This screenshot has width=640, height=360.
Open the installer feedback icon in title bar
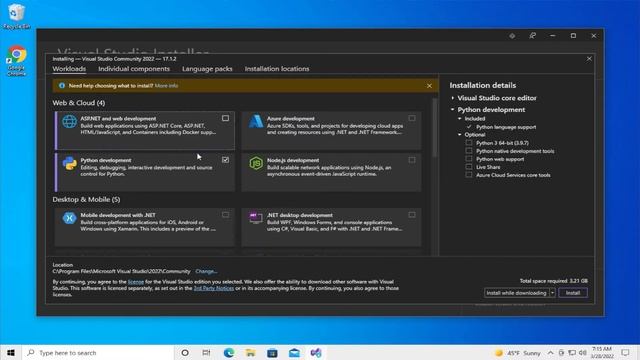532,36
